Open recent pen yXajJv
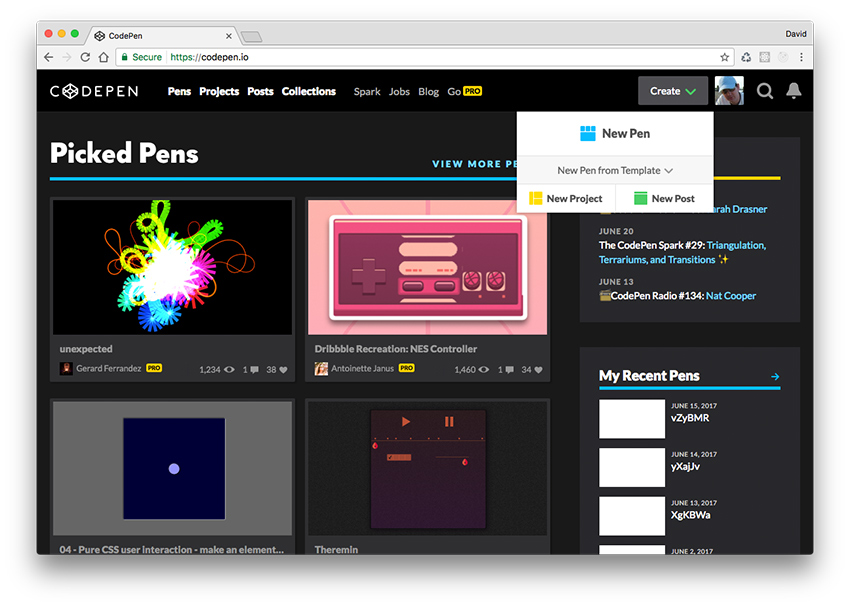850x602 pixels. click(x=685, y=467)
